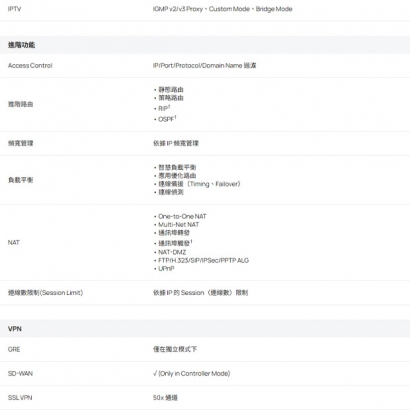410x410 pixels.
Task: Click the '策略路由' bullet item
Action: 171,98
